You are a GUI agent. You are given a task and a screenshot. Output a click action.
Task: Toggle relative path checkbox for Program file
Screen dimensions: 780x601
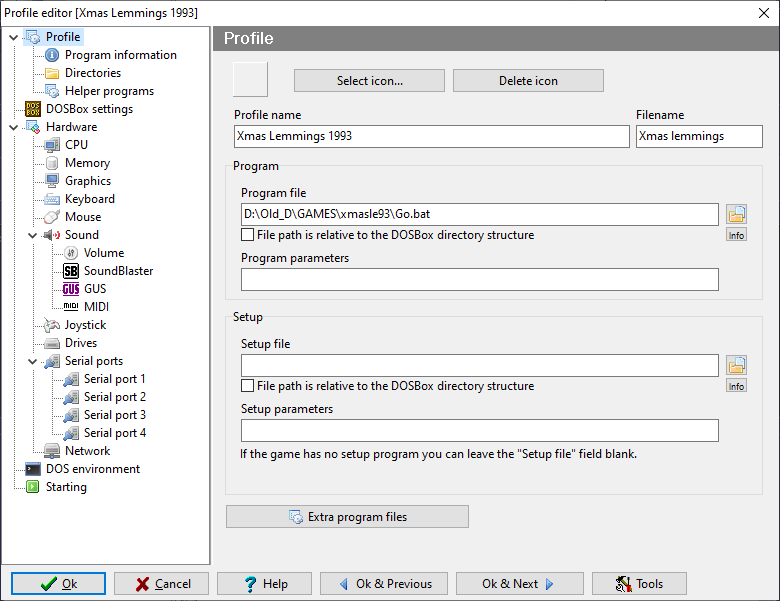pos(247,235)
